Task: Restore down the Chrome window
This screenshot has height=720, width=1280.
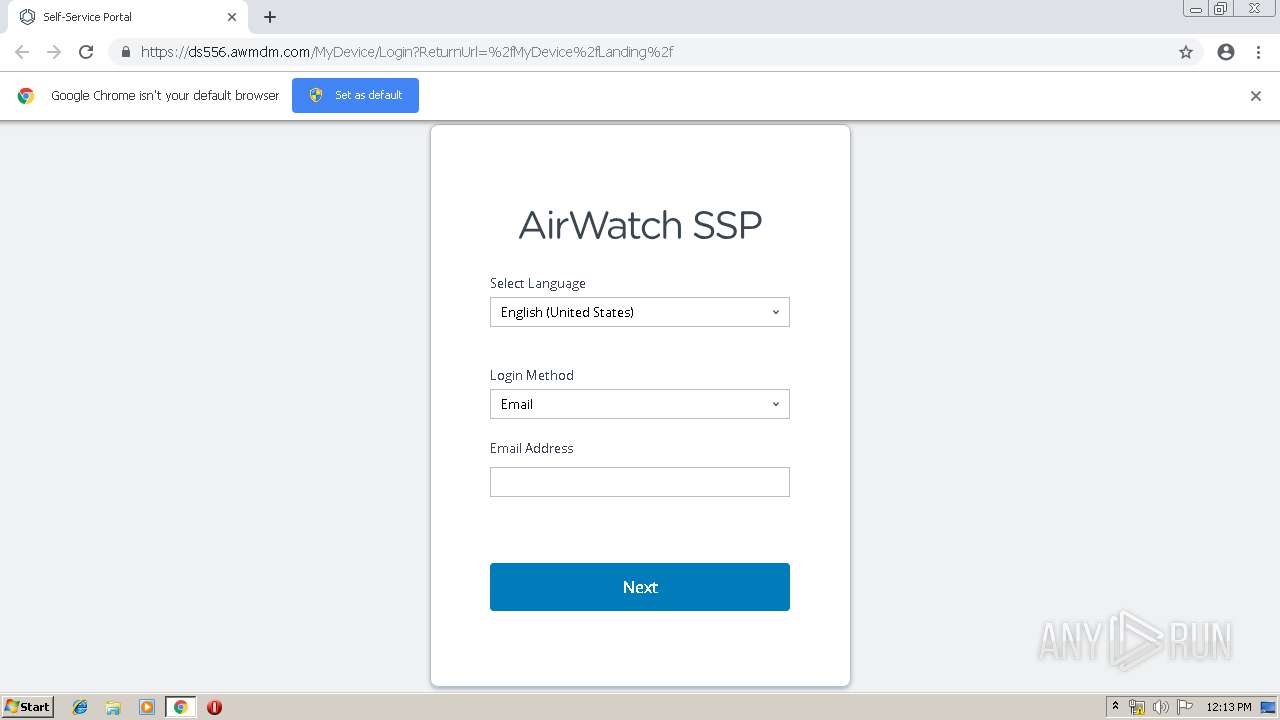Action: (x=1221, y=9)
